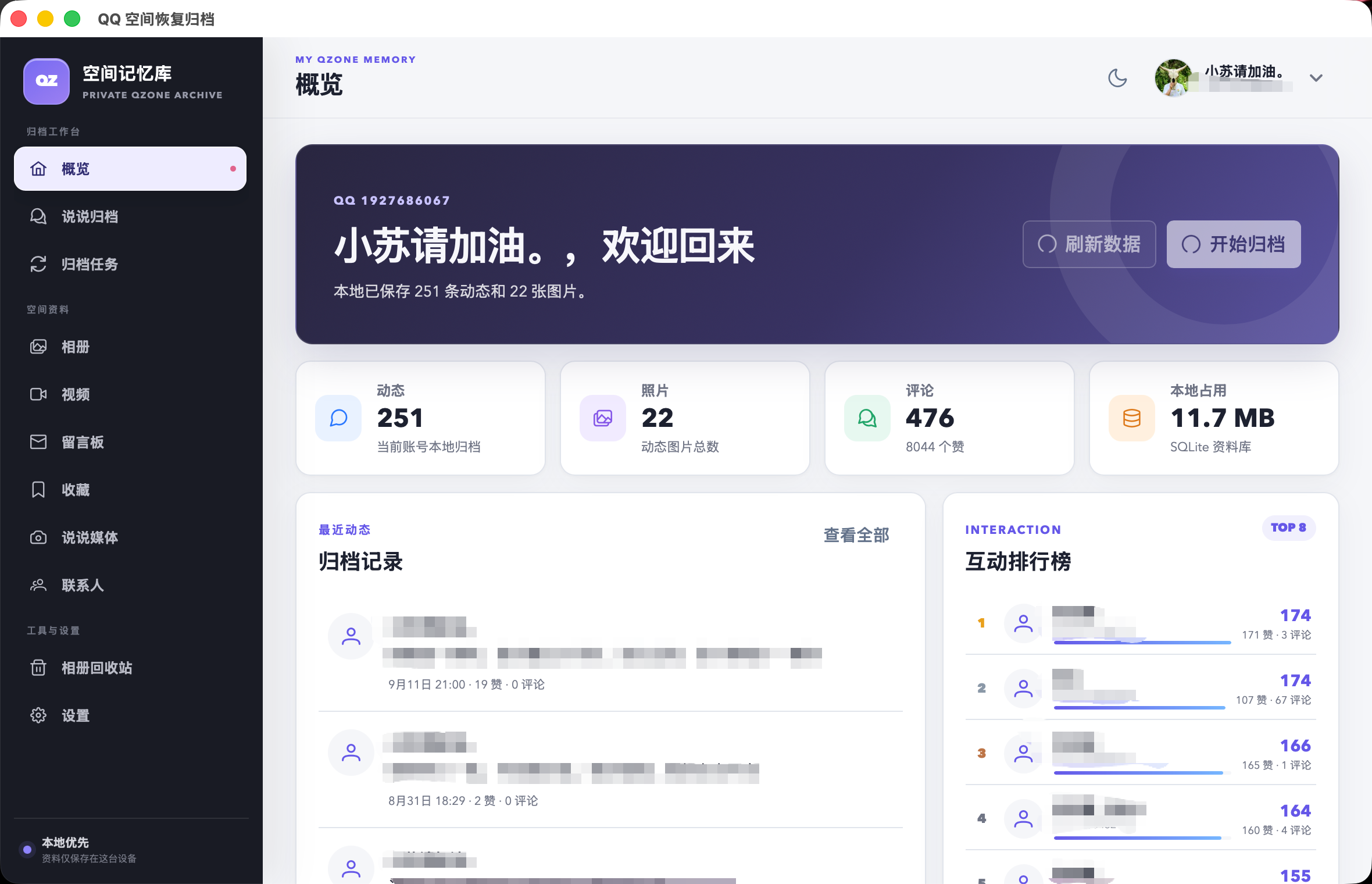This screenshot has height=884, width=1372.
Task: Click the 本地优先 status indicator
Action: [27, 850]
